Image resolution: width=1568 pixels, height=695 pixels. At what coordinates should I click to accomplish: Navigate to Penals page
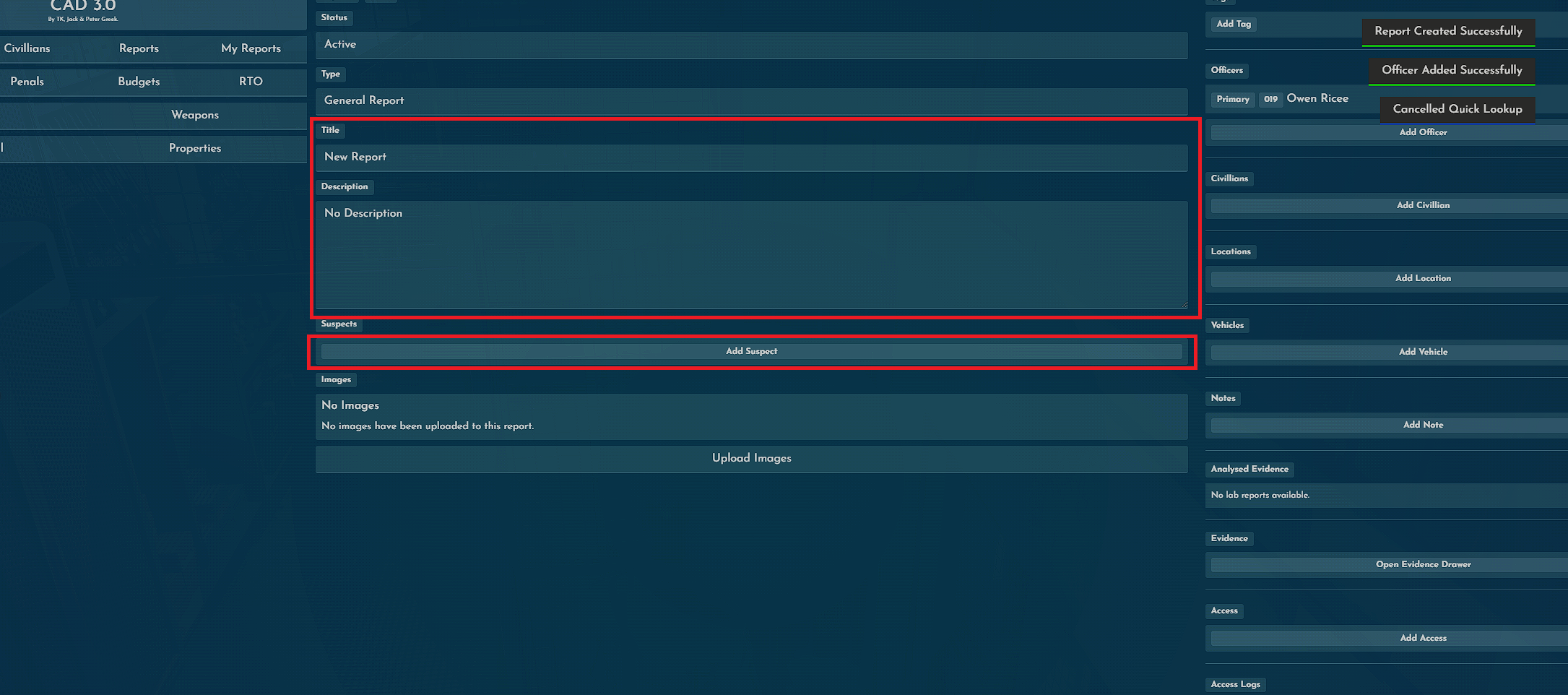(x=27, y=82)
